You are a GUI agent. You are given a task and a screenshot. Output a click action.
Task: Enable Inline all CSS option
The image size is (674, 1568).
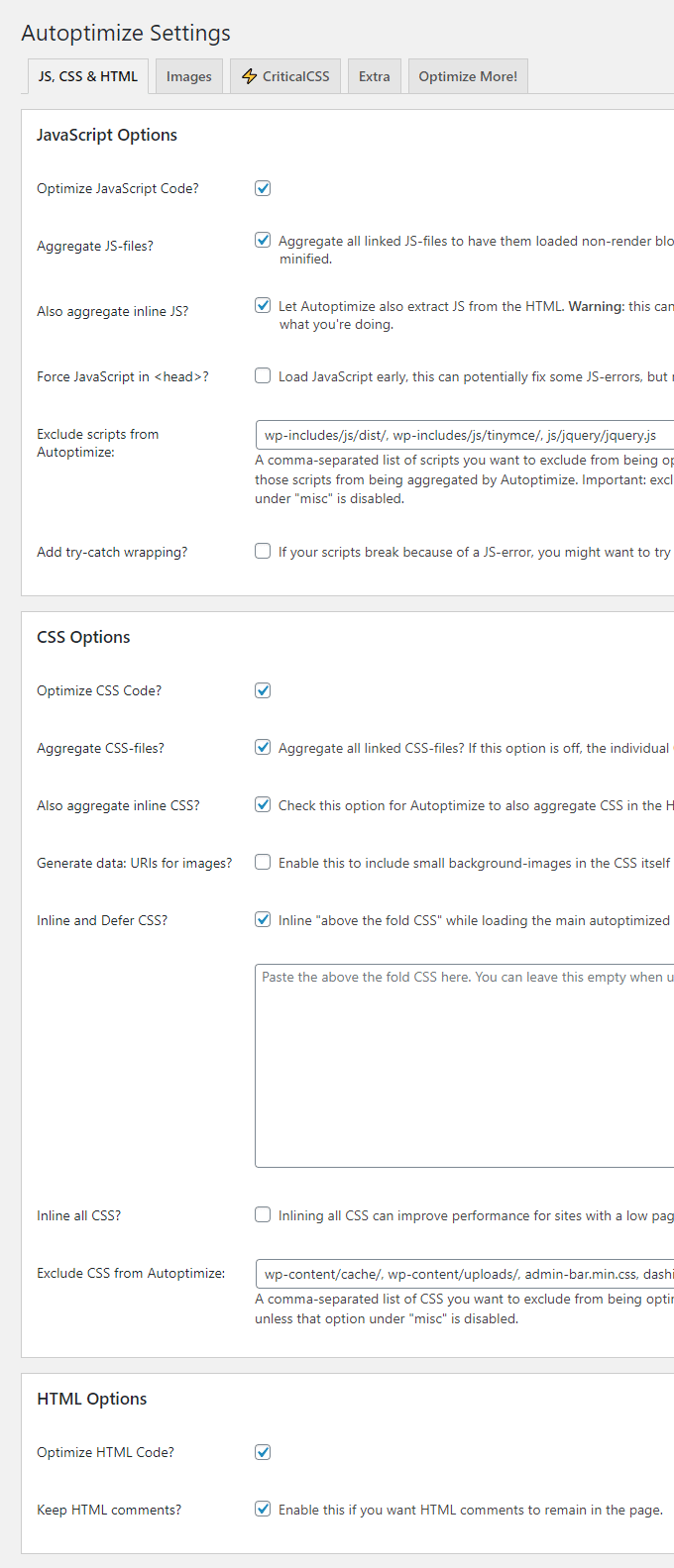[x=263, y=1214]
